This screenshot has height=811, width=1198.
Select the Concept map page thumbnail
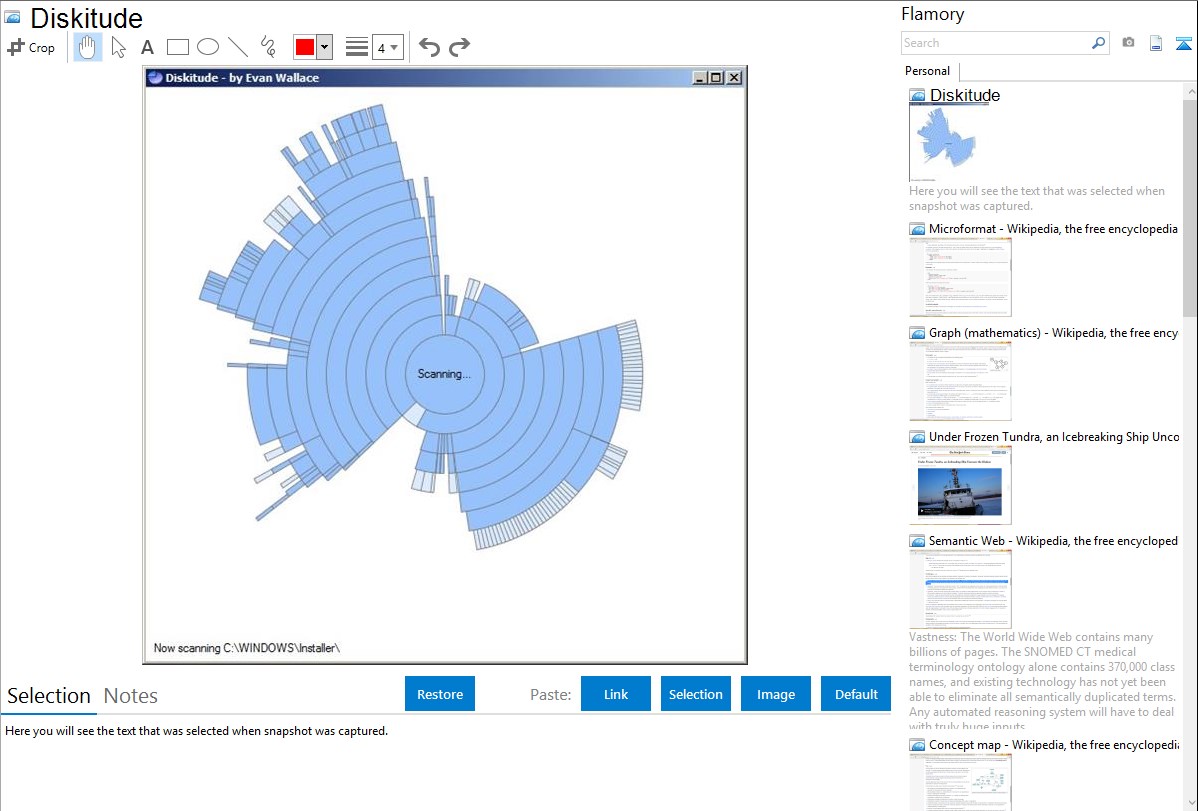[x=960, y=782]
